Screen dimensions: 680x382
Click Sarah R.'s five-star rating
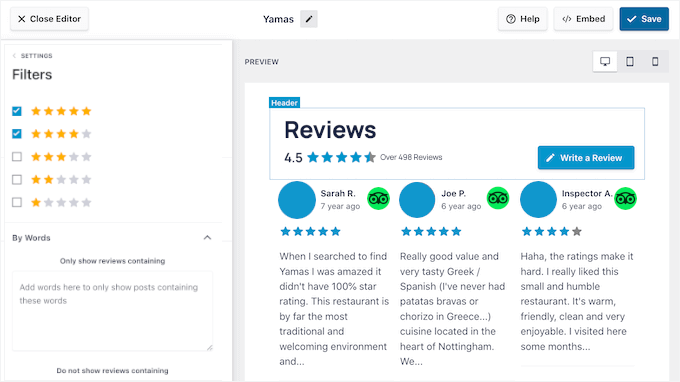[x=311, y=232]
